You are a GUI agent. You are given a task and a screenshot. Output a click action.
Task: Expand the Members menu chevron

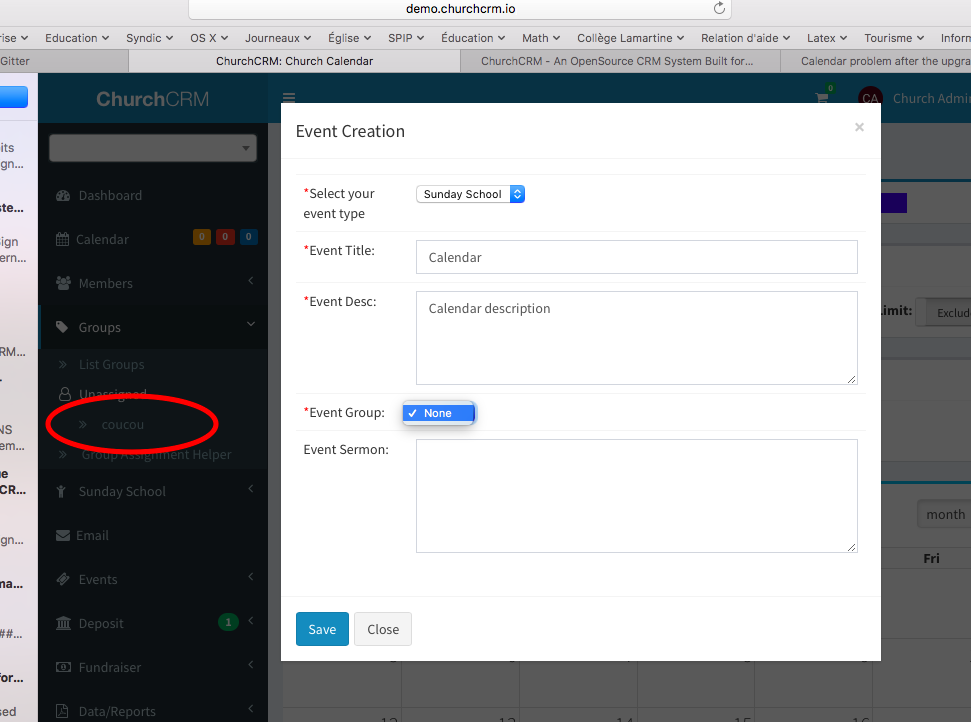251,281
